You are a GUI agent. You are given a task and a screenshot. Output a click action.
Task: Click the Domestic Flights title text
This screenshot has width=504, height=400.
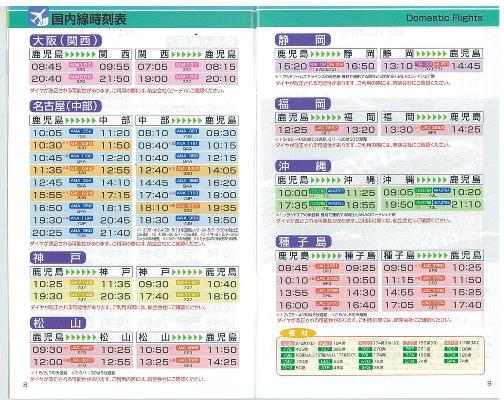(444, 18)
